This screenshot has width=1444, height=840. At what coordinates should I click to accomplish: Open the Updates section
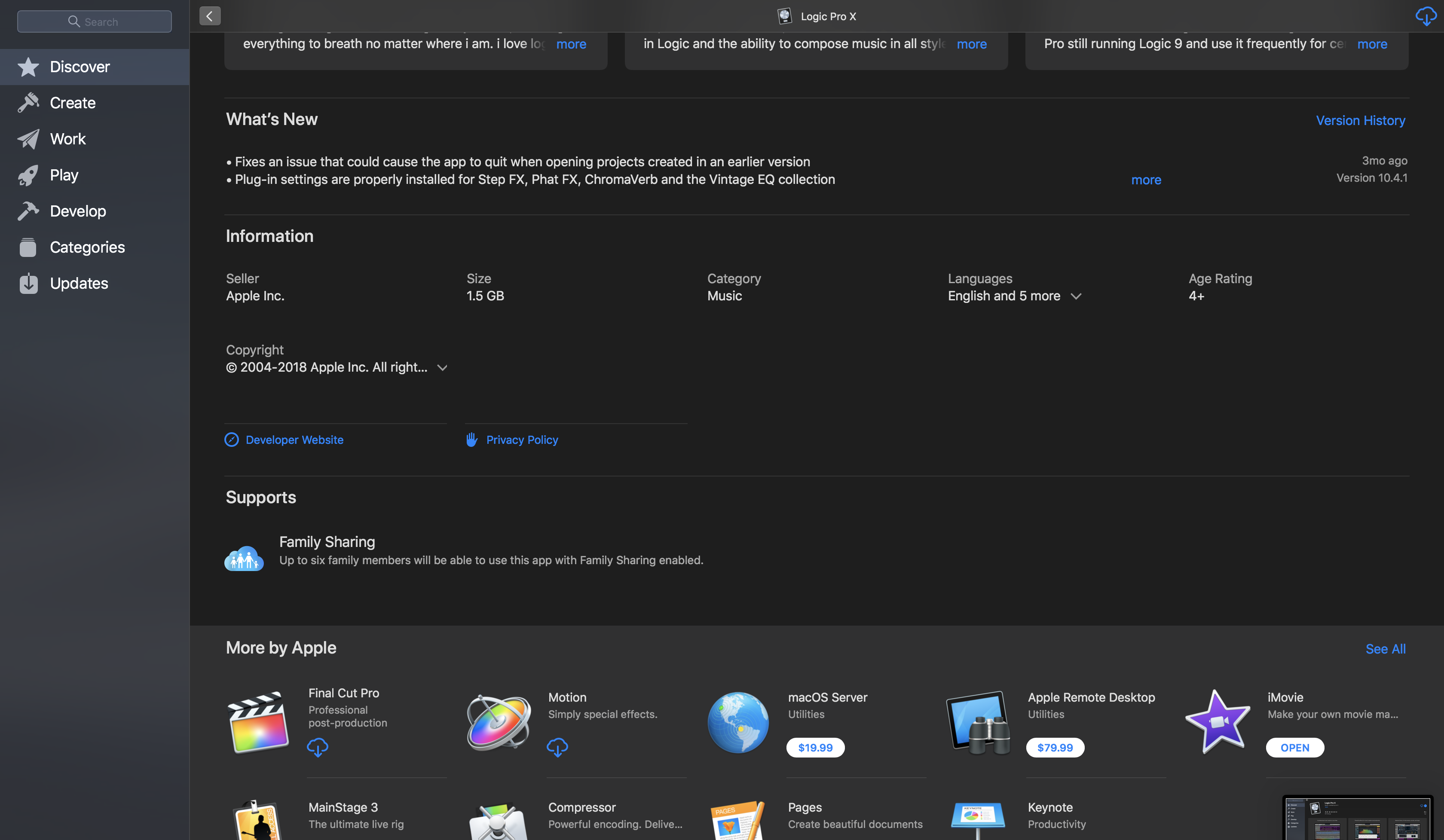pyautogui.click(x=95, y=284)
